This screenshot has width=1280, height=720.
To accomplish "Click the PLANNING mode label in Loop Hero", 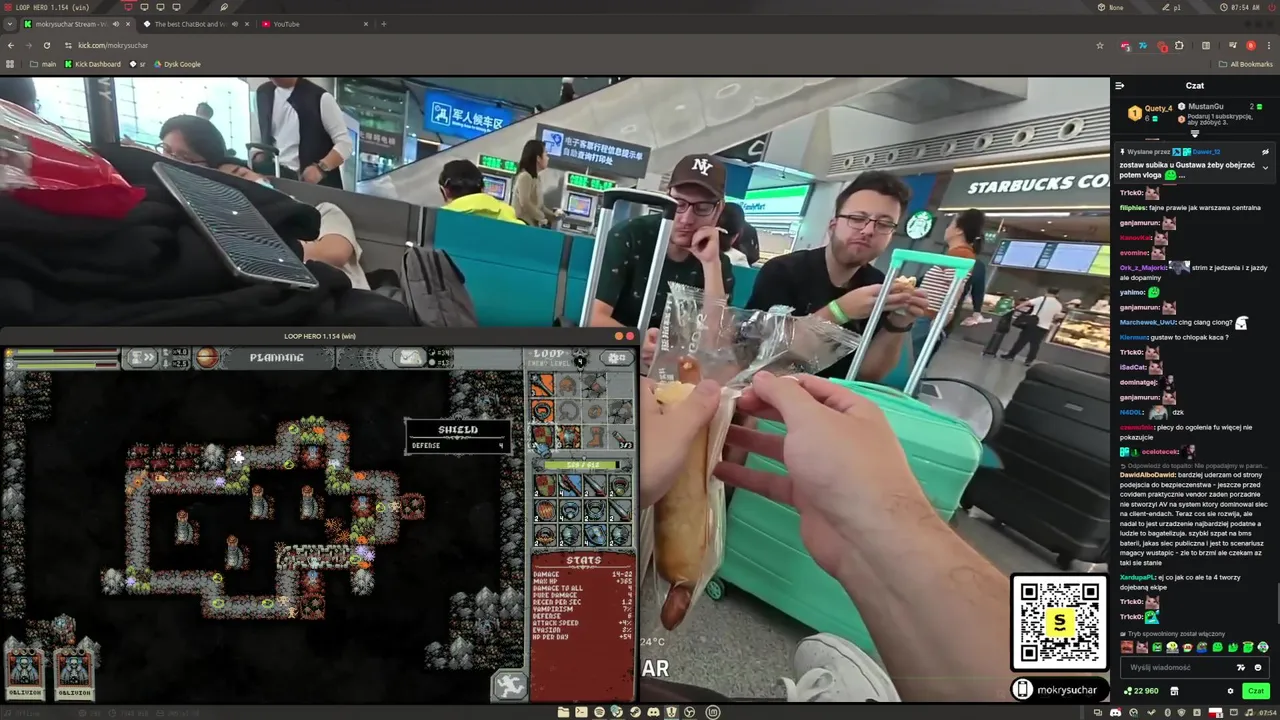I will point(277,357).
